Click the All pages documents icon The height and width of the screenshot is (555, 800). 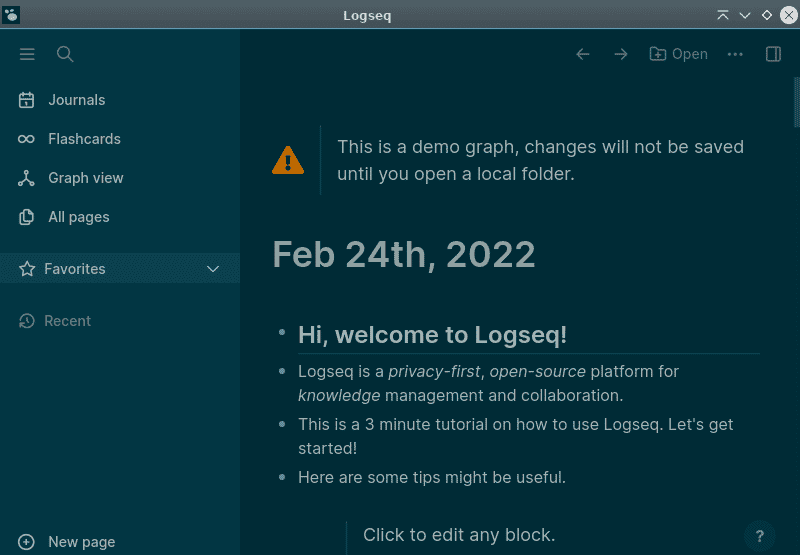tap(26, 217)
